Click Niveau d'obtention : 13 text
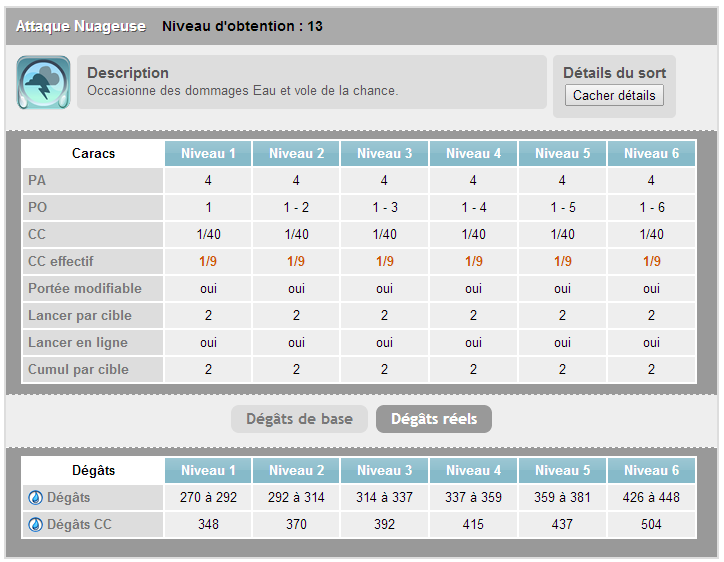Viewport: 724px width, 562px height. 242,26
